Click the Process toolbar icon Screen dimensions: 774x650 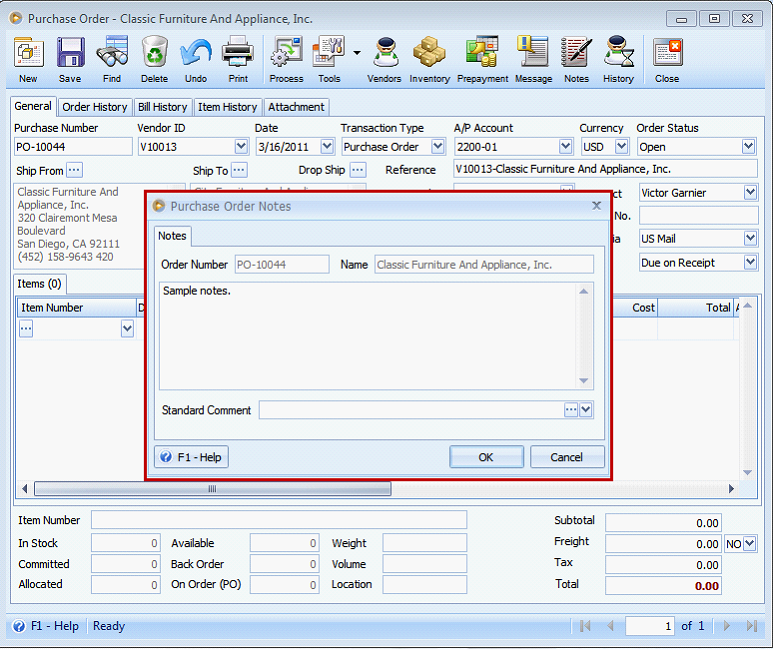click(286, 59)
